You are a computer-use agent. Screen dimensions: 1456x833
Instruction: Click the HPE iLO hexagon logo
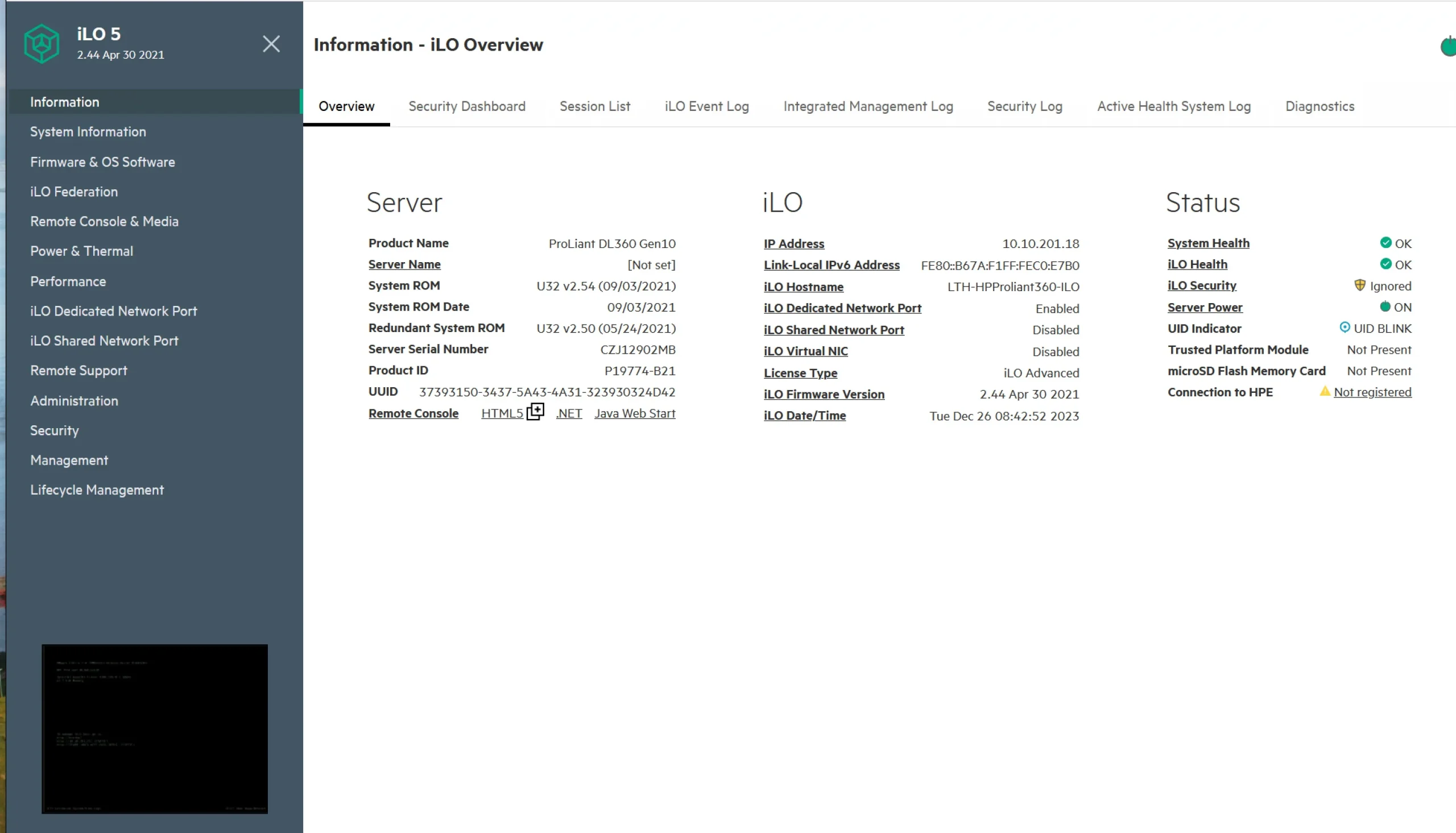point(41,43)
